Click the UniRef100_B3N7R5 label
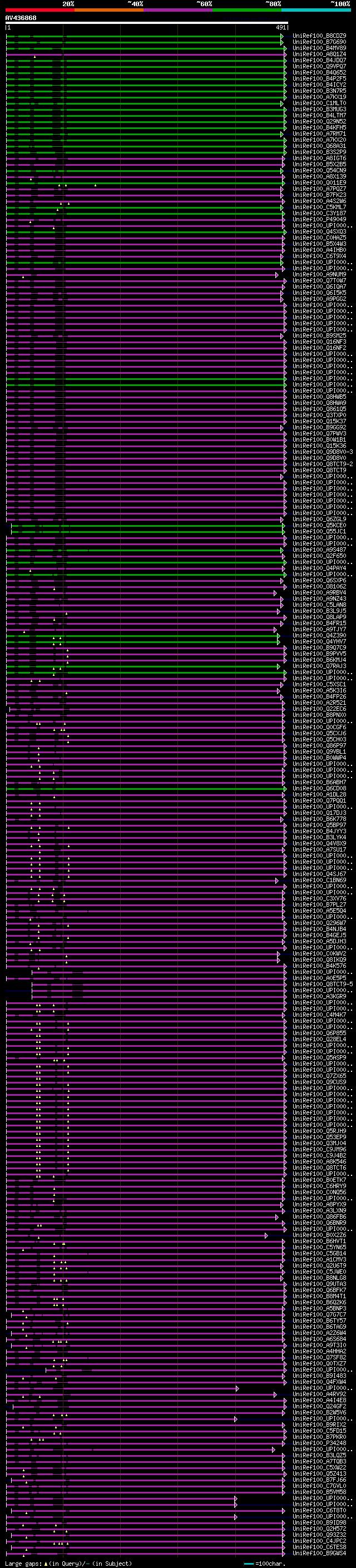356x1568 pixels. 319,91
